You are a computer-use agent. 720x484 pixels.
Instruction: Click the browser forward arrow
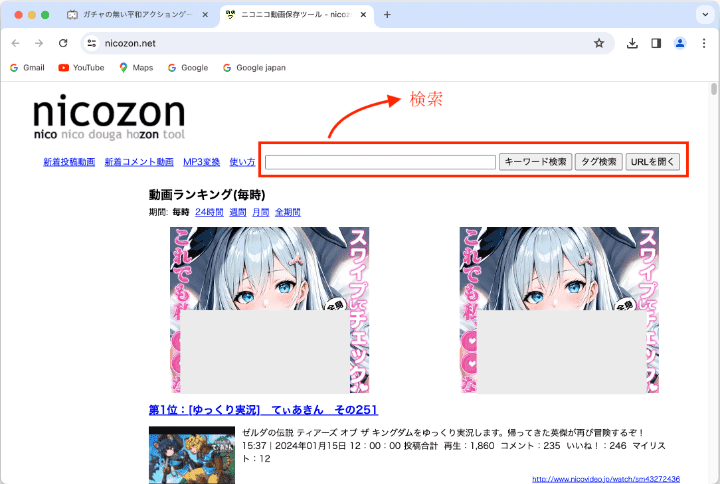click(39, 43)
